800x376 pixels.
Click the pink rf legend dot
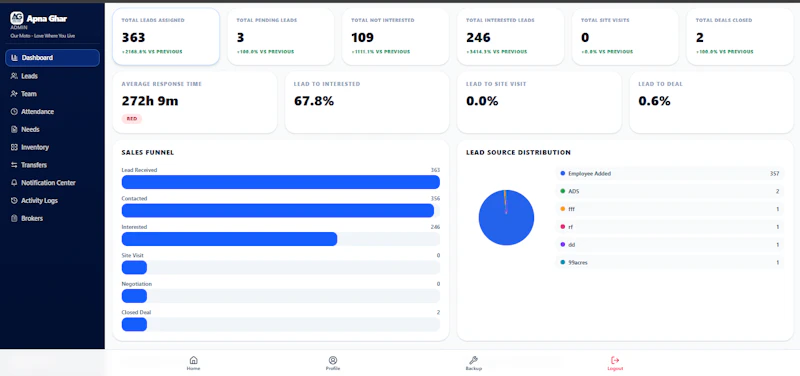click(563, 227)
